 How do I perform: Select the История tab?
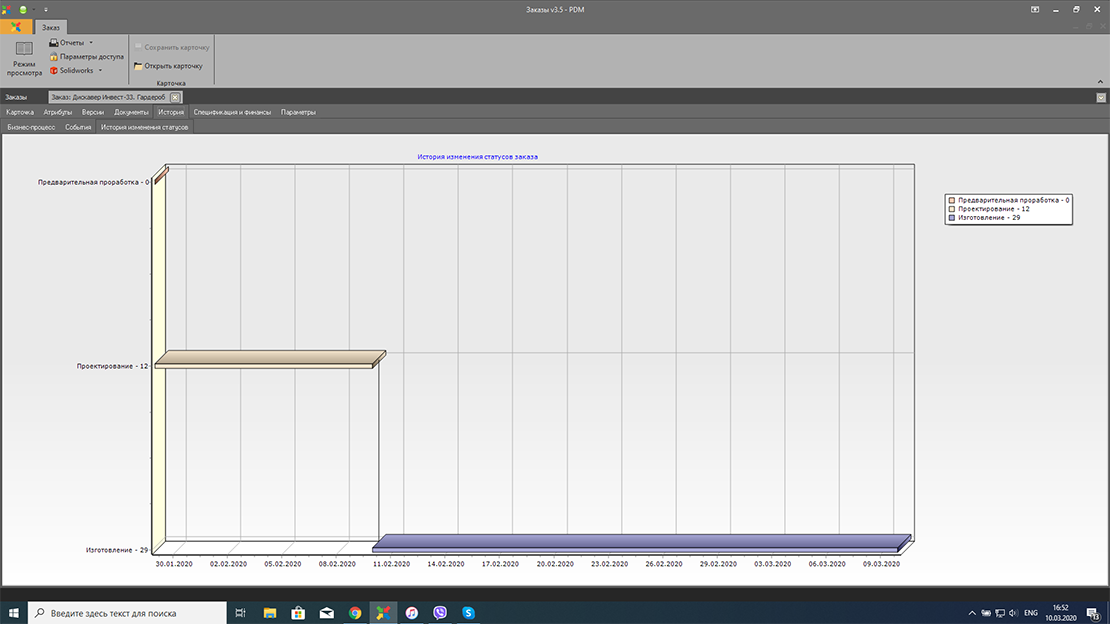pos(171,112)
